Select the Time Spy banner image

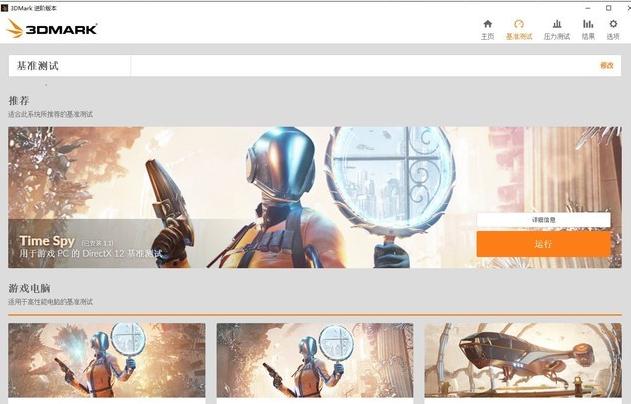coord(315,198)
